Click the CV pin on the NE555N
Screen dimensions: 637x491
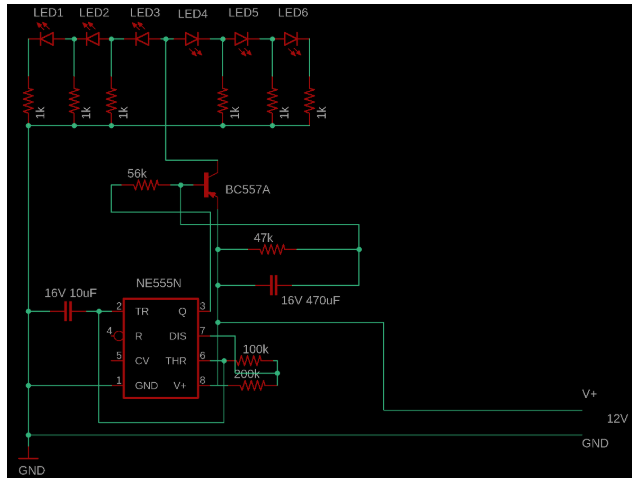pos(141,360)
